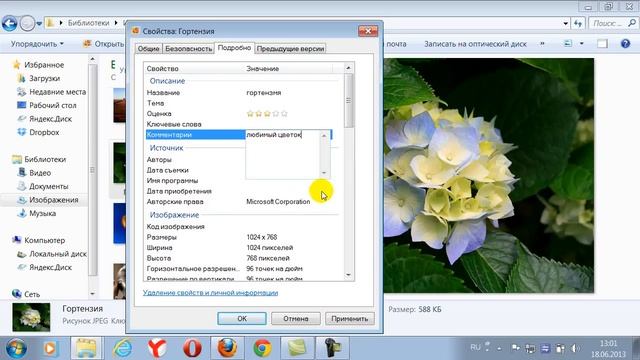Open Загрузки folder in the sidebar
640x360 pixels.
coord(39,78)
